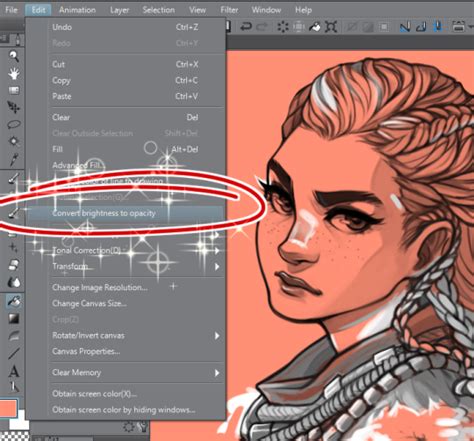This screenshot has height=441, width=474.
Task: Select the Decoration sparkle tool
Action: 14,247
